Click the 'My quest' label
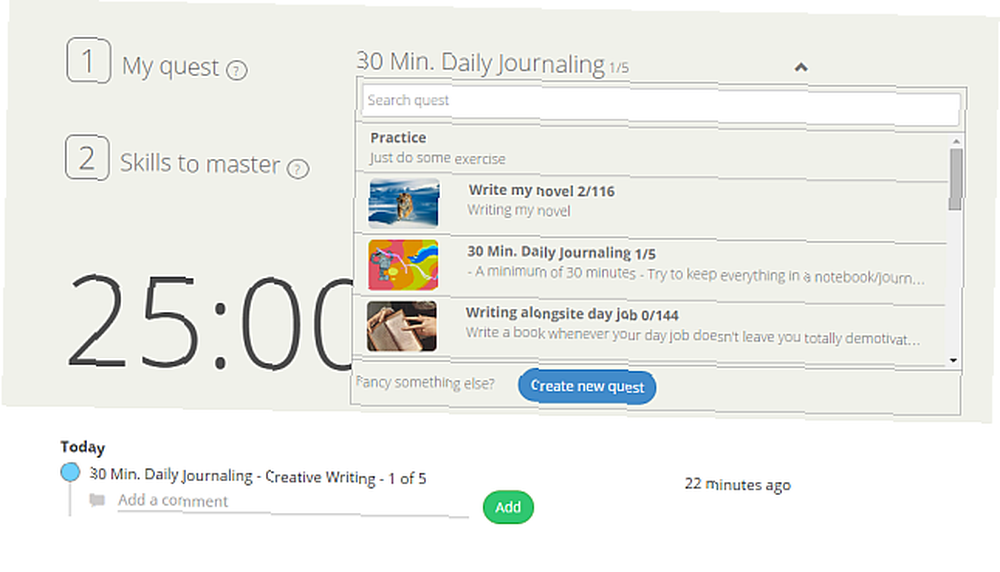Screen dimensions: 1000x572 pos(170,66)
